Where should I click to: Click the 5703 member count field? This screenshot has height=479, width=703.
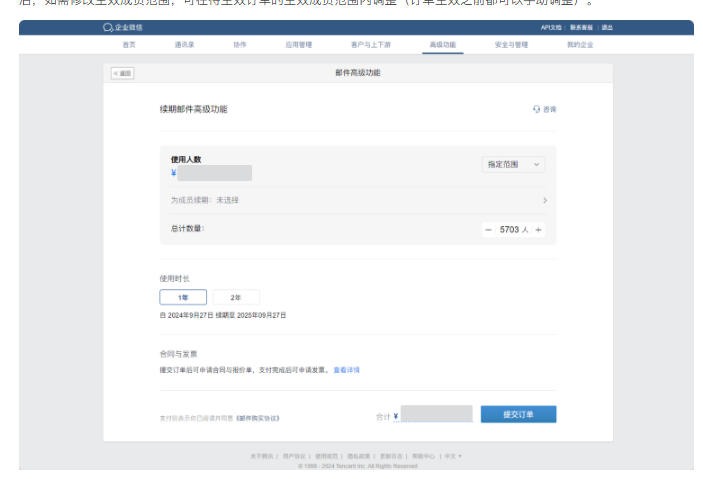509,230
